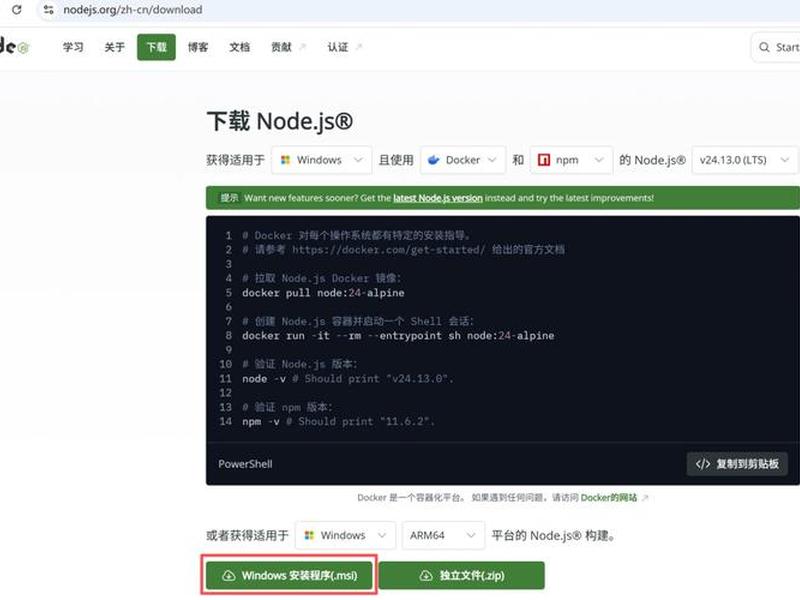
Task: Open the site information icon beside URL
Action: pos(48,9)
